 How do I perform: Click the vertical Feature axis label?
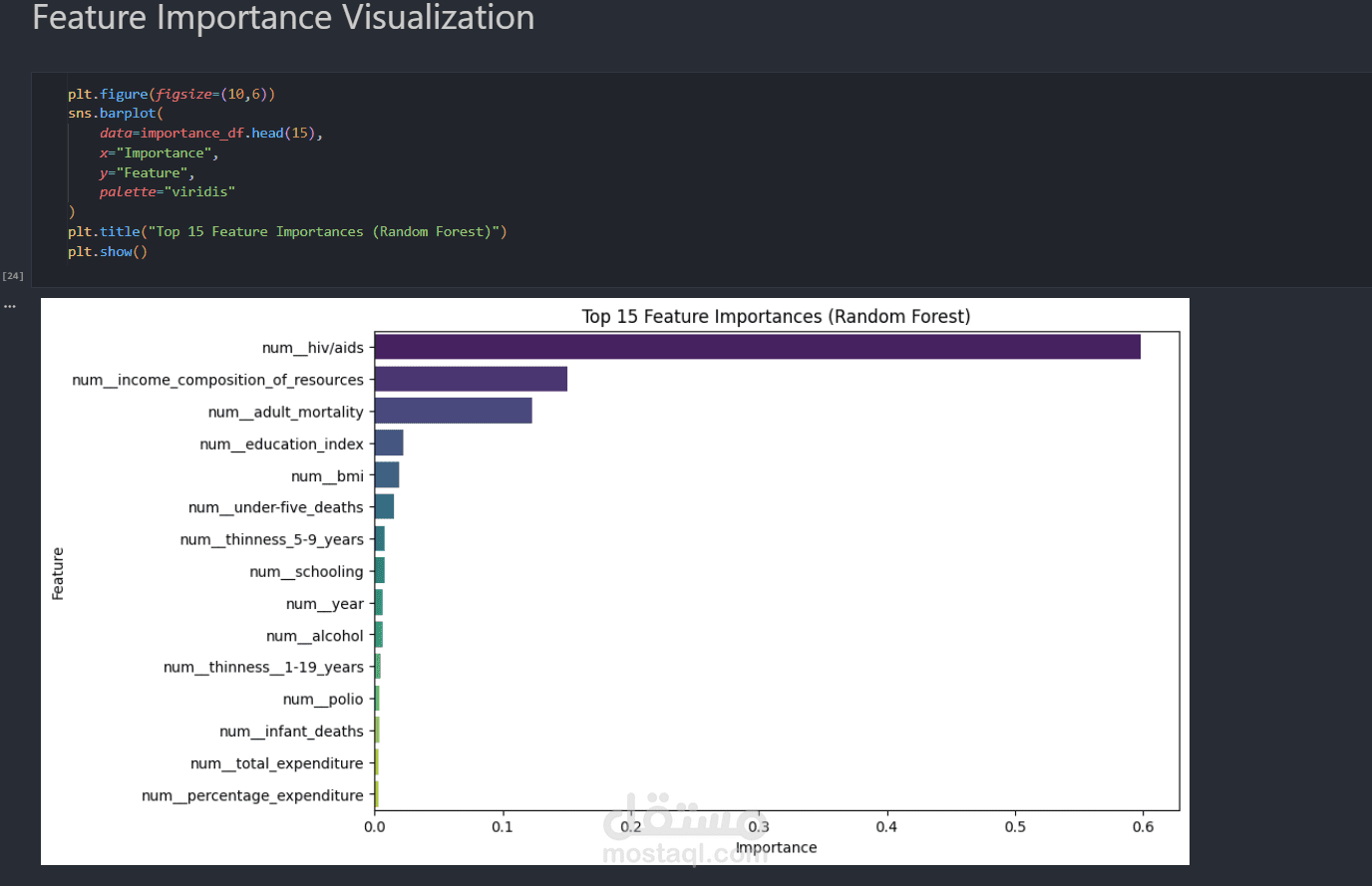coord(58,573)
